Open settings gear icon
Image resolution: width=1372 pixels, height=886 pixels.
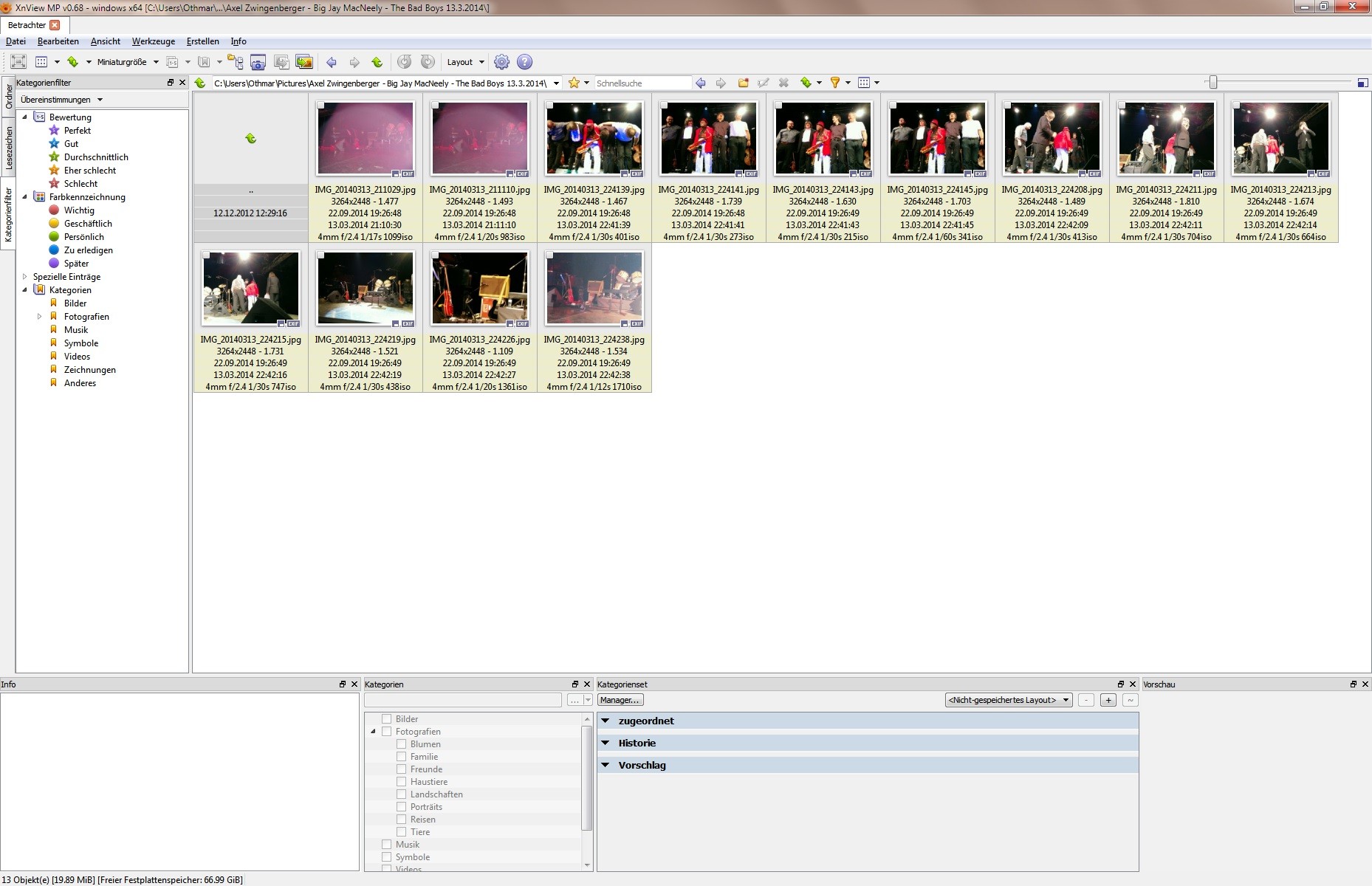[x=502, y=62]
